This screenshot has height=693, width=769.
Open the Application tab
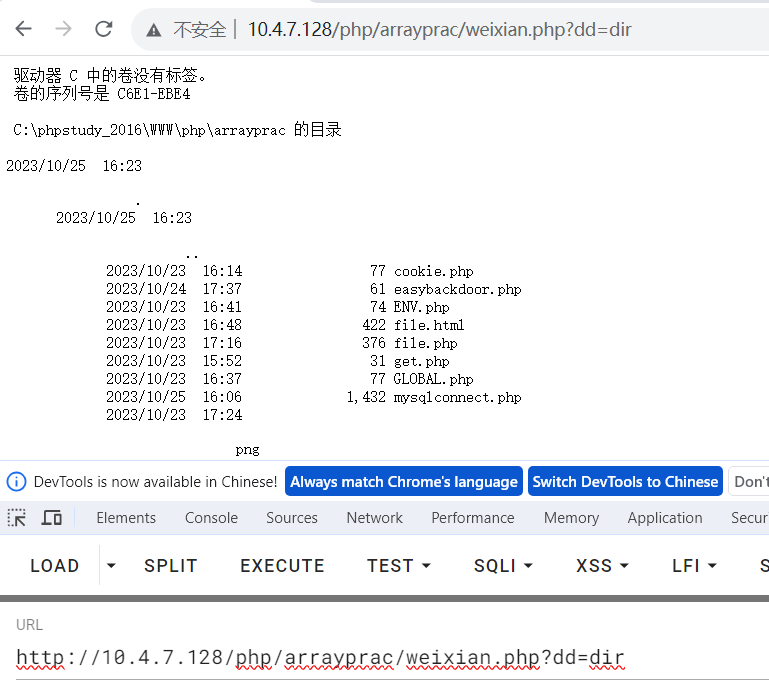coord(665,518)
